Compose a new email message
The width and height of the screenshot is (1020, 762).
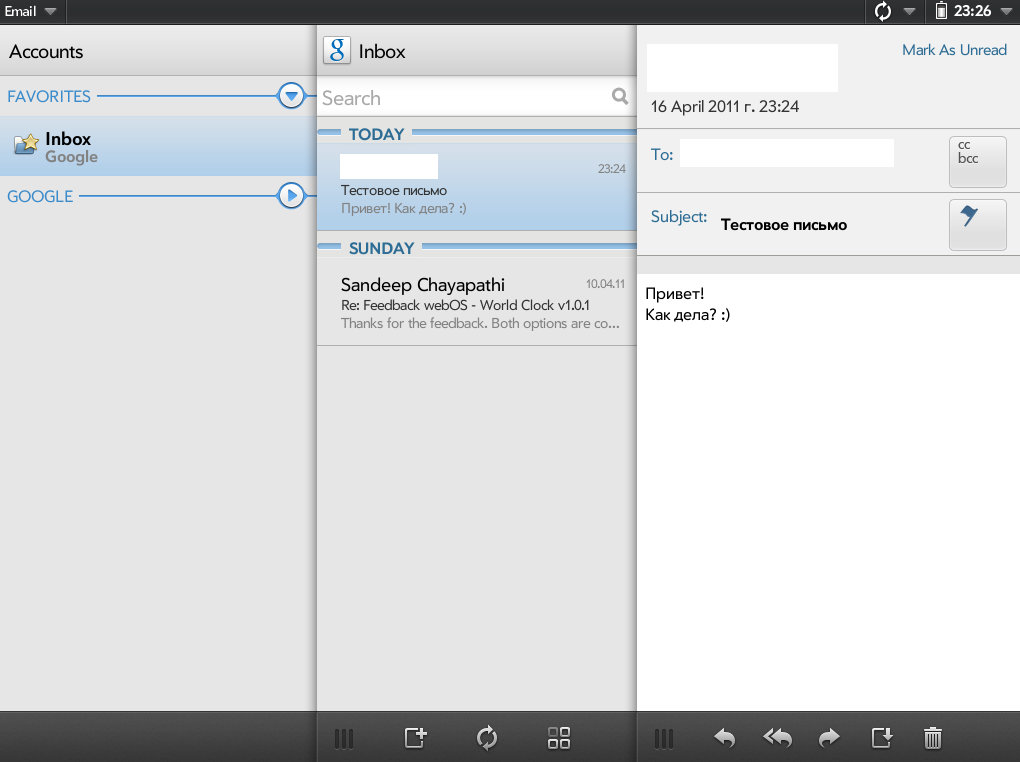[415, 739]
